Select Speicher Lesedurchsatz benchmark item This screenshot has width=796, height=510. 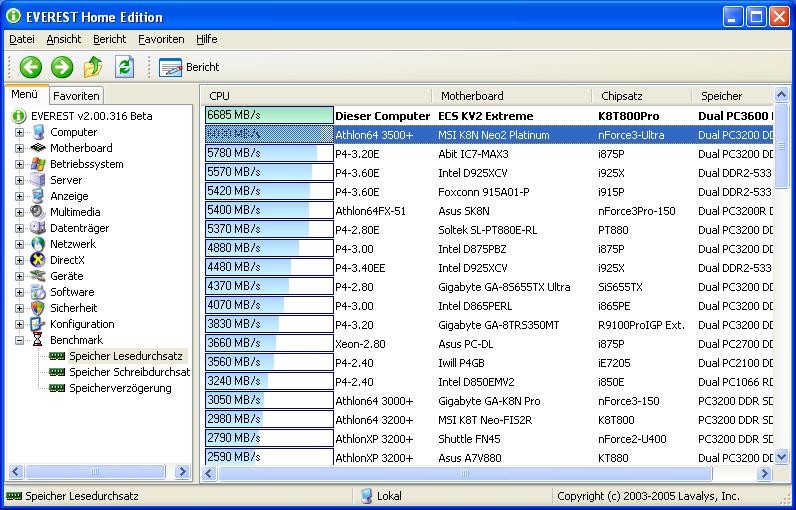tap(125, 356)
